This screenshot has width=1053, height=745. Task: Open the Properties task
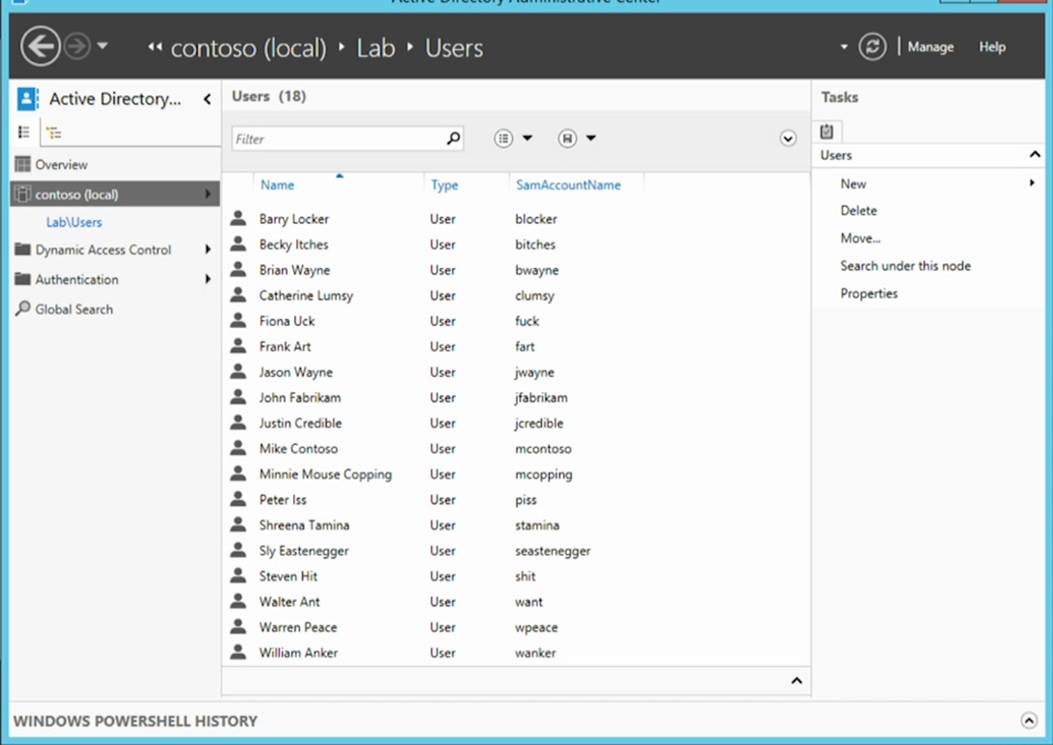[868, 293]
